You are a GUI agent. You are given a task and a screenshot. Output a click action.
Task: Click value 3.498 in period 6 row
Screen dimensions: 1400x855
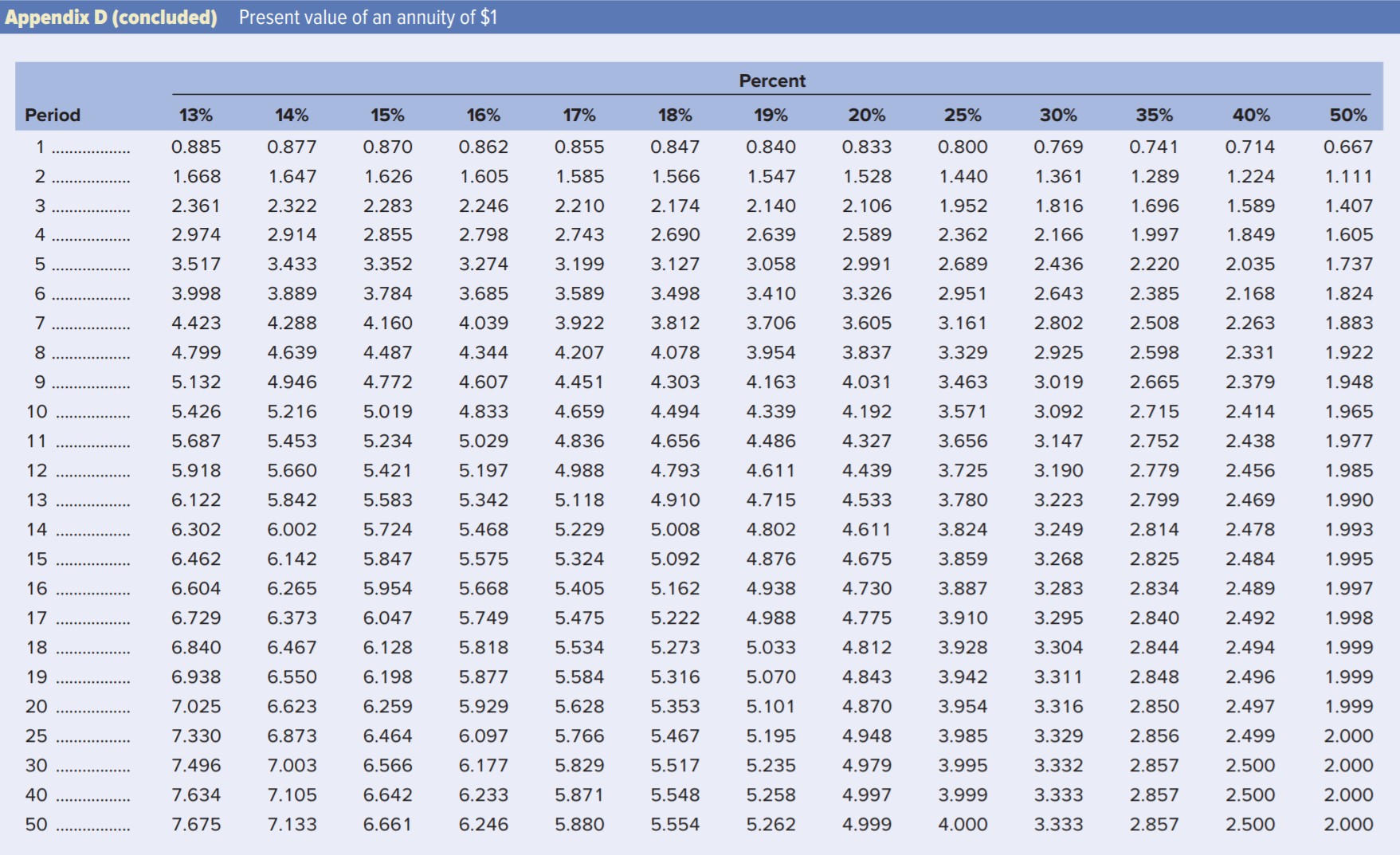675,294
